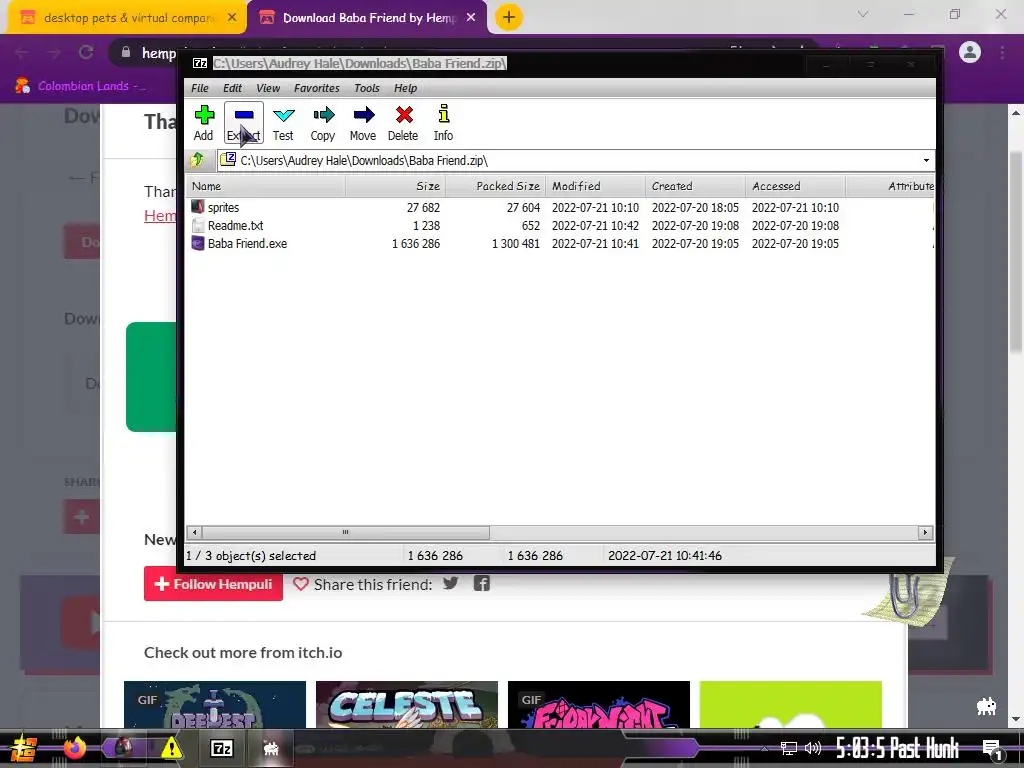Sort by the Size column header
The image size is (1024, 768).
(x=396, y=186)
